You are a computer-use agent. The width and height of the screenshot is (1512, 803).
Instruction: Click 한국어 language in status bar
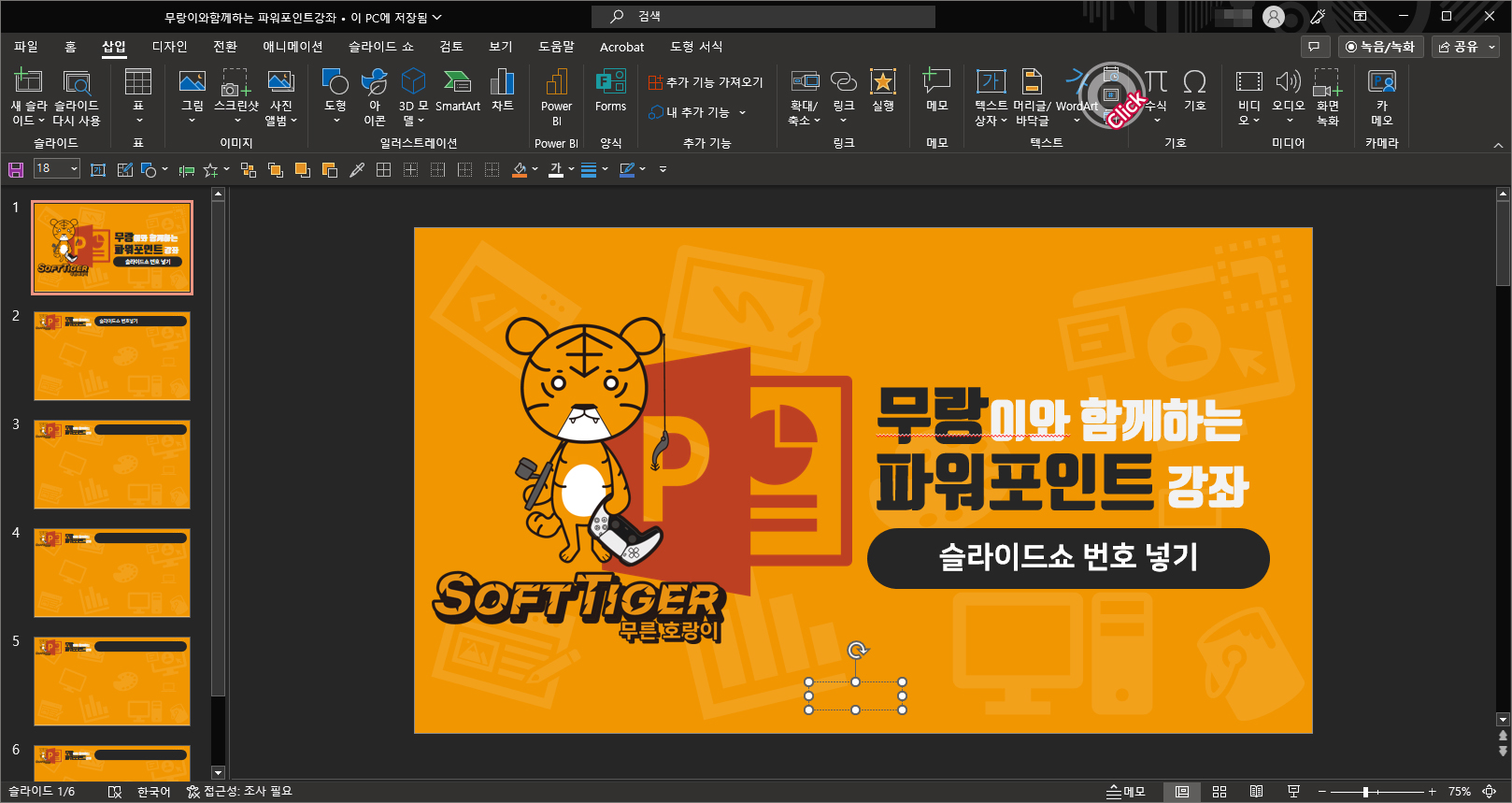pos(154,792)
